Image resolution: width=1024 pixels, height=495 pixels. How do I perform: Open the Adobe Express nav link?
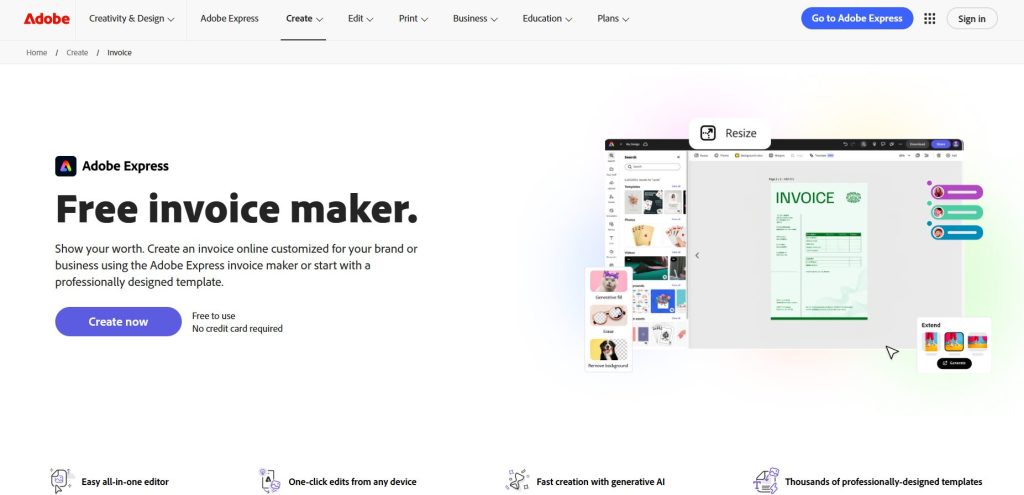pos(229,18)
